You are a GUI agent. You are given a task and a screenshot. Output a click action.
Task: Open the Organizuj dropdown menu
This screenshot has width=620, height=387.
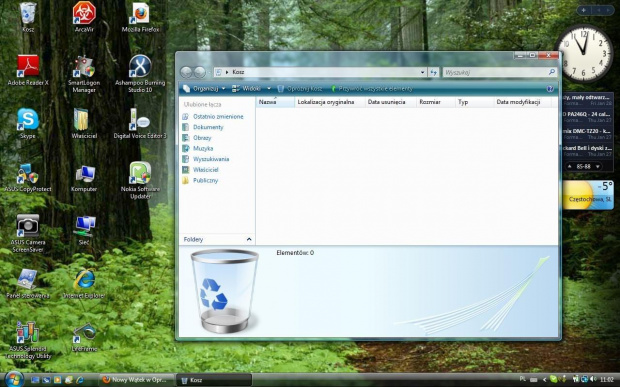[204, 89]
